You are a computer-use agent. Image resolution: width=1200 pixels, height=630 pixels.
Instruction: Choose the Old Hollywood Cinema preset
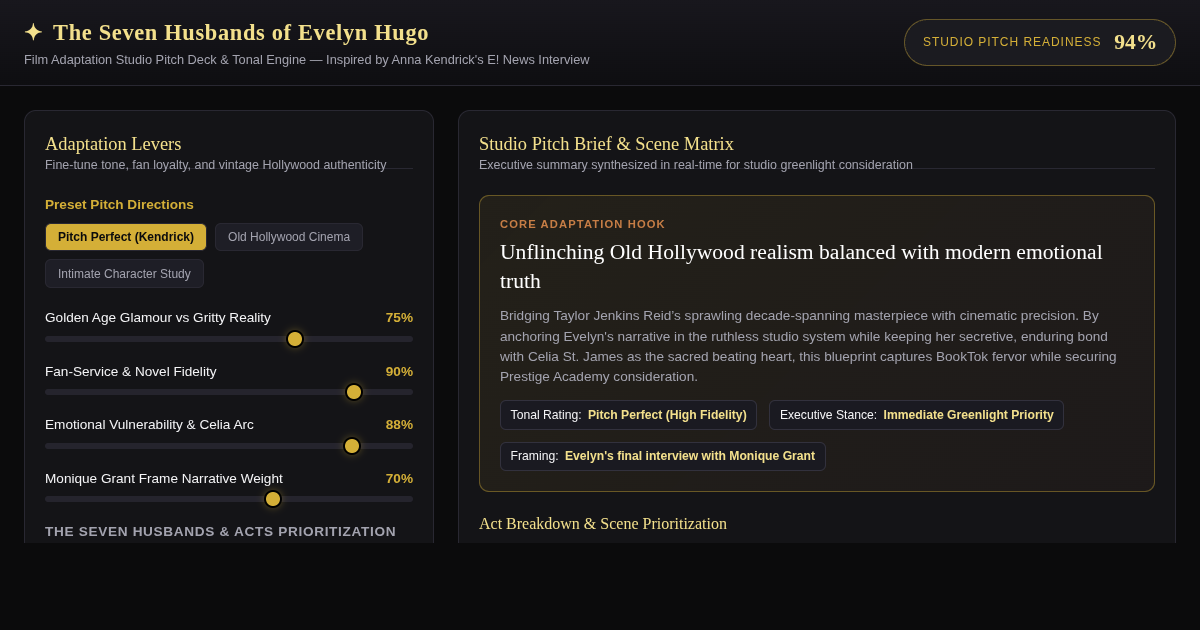click(x=289, y=237)
